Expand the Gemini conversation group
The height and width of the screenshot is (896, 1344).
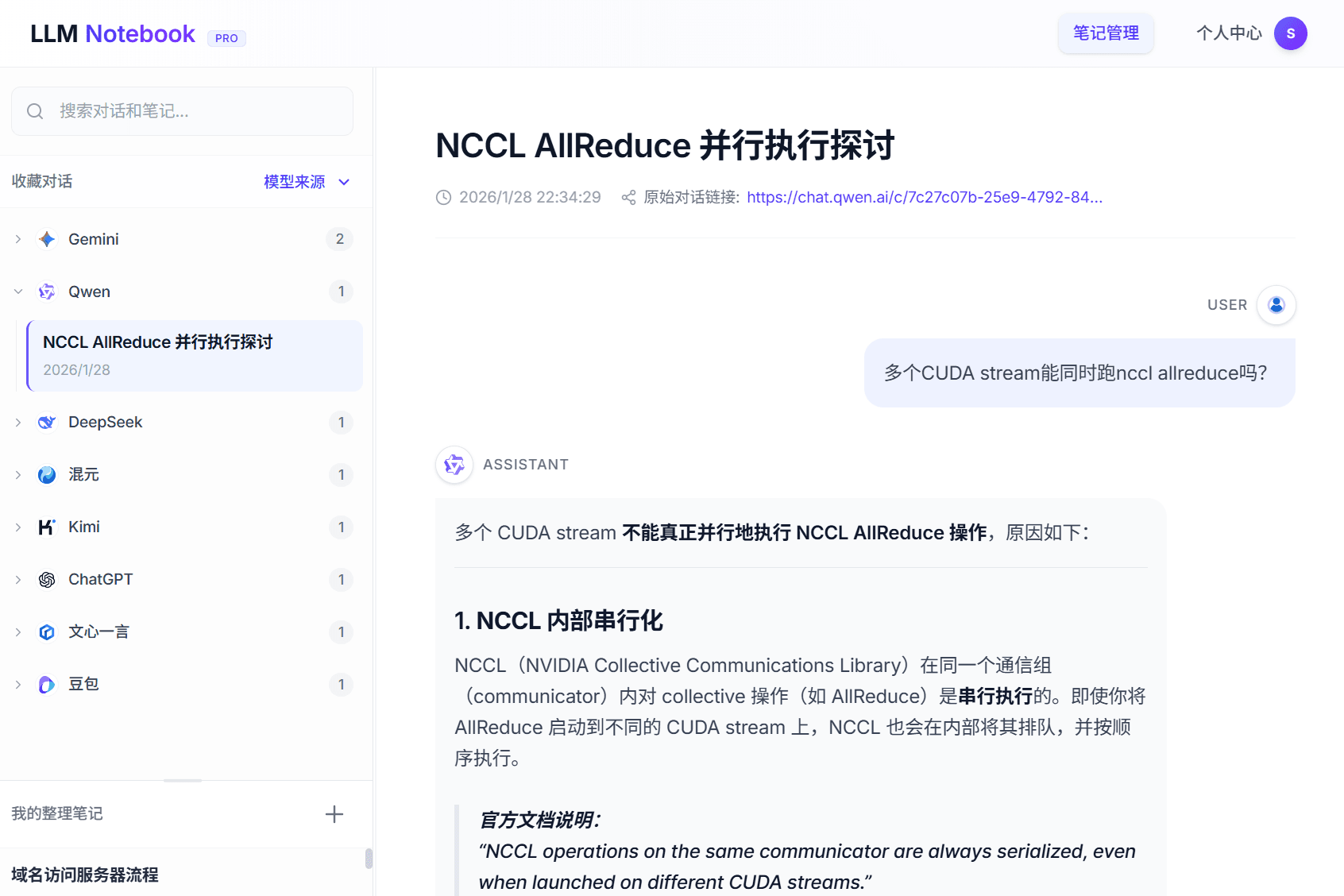point(17,238)
